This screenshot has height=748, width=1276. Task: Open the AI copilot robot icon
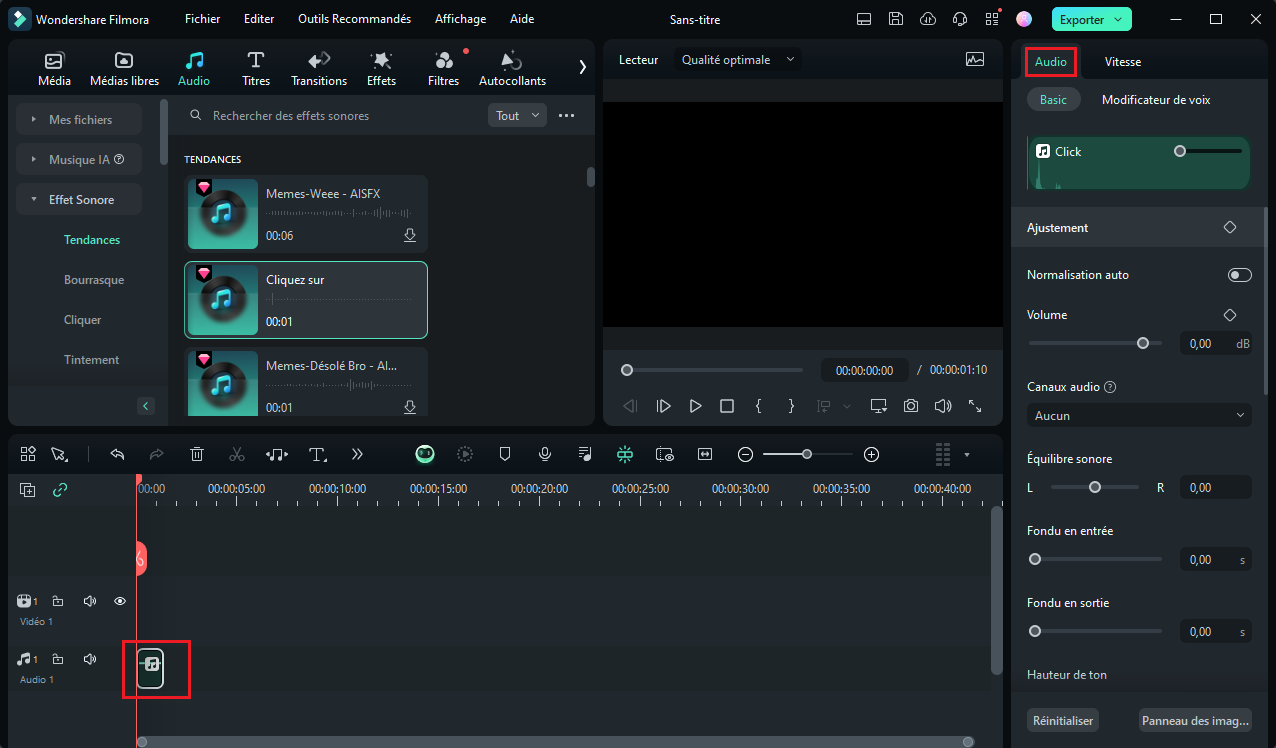pos(425,454)
